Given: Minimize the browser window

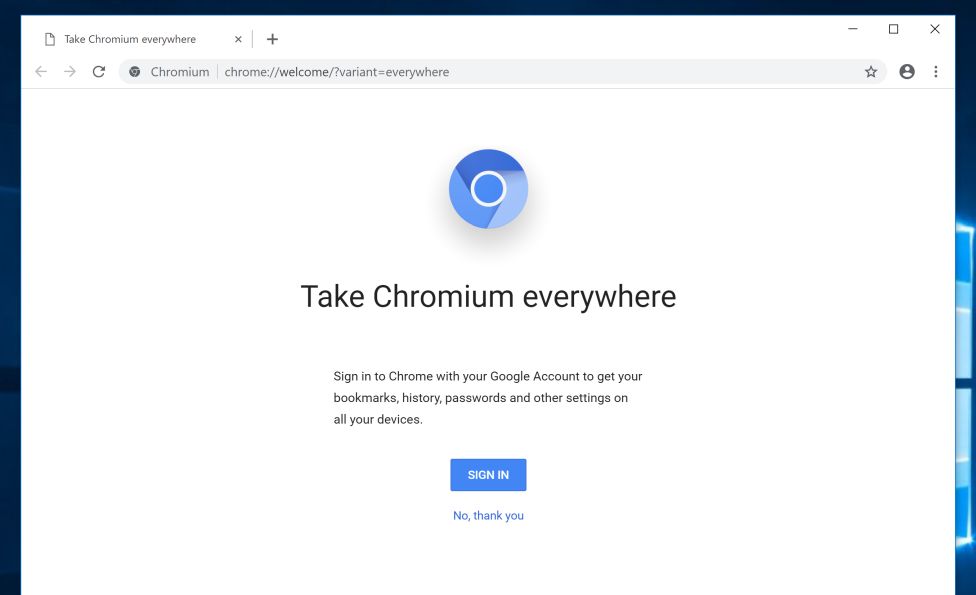Looking at the screenshot, I should (x=851, y=29).
